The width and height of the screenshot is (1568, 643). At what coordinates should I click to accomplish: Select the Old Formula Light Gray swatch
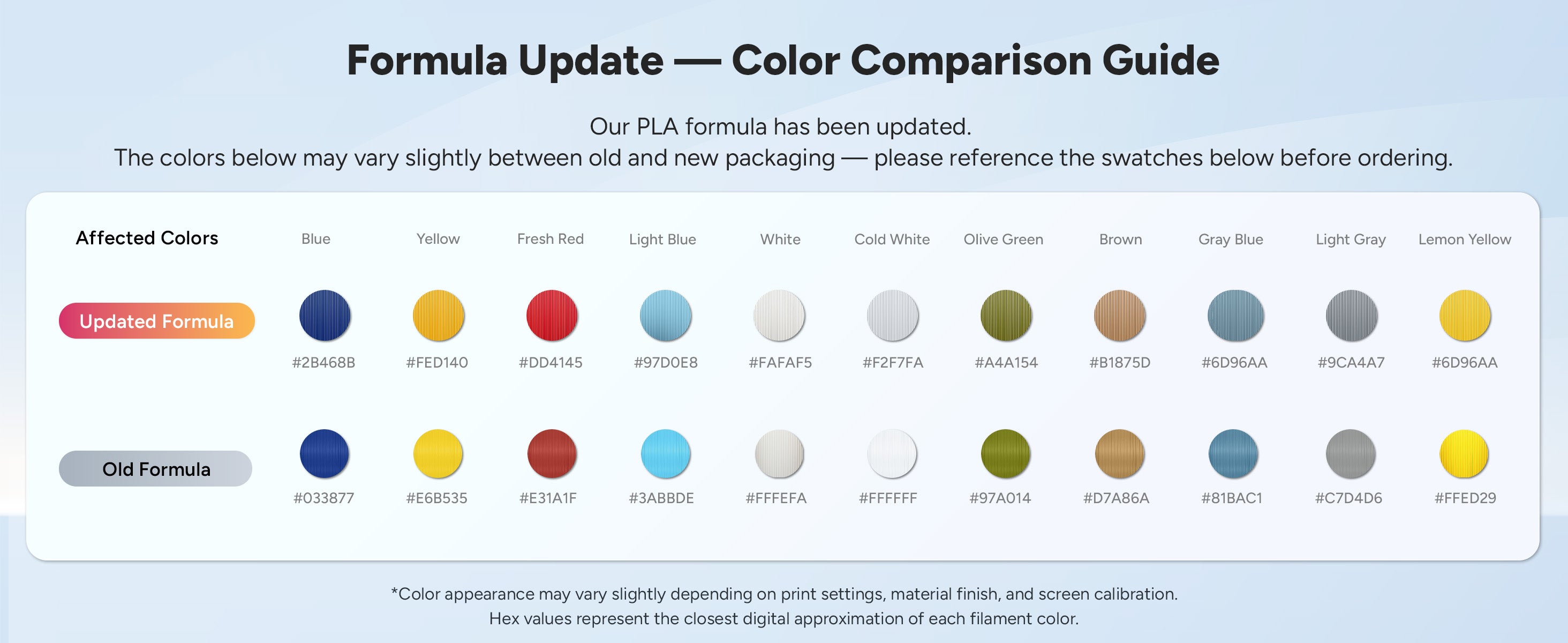tap(1351, 454)
